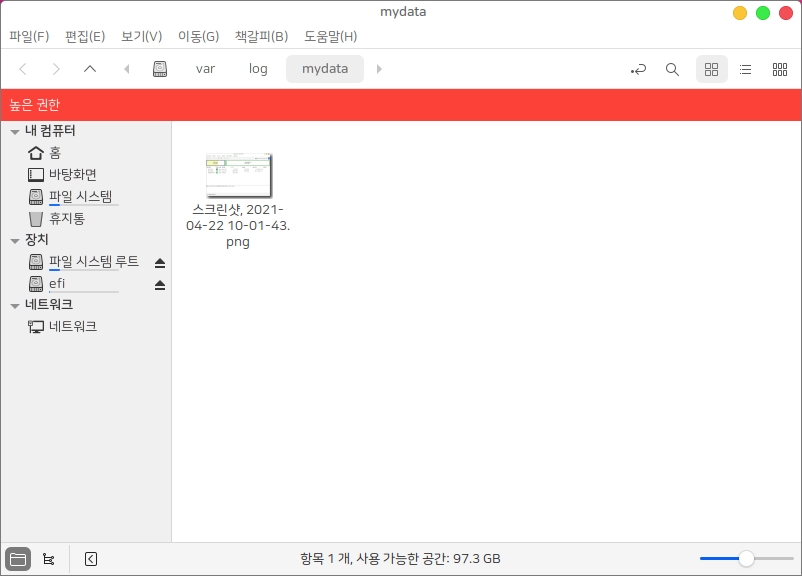Click the search magnifier icon
This screenshot has width=802, height=576.
click(672, 69)
